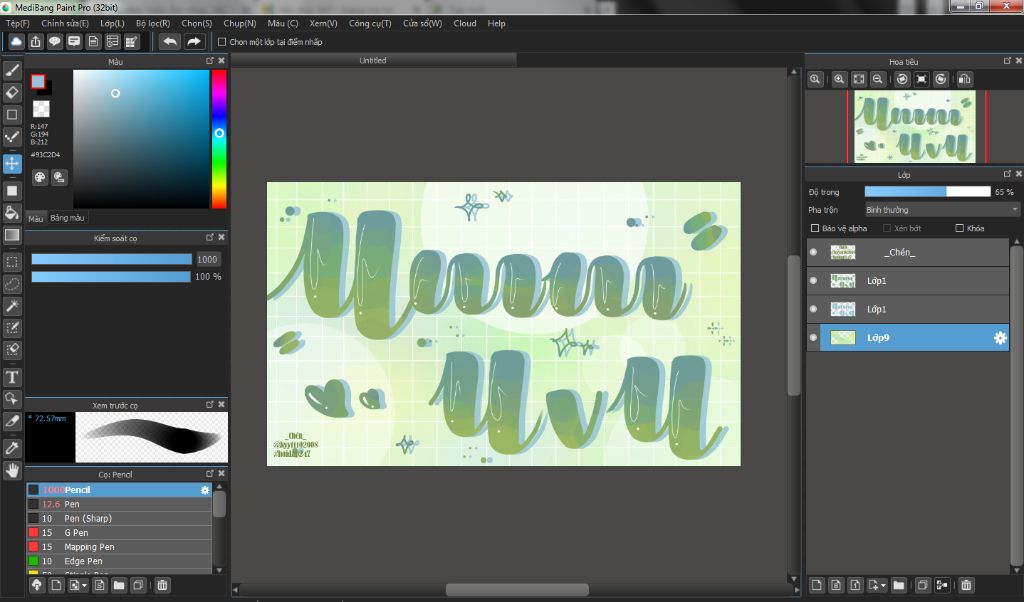
Task: Select the Eyedropper tool
Action: 12,448
